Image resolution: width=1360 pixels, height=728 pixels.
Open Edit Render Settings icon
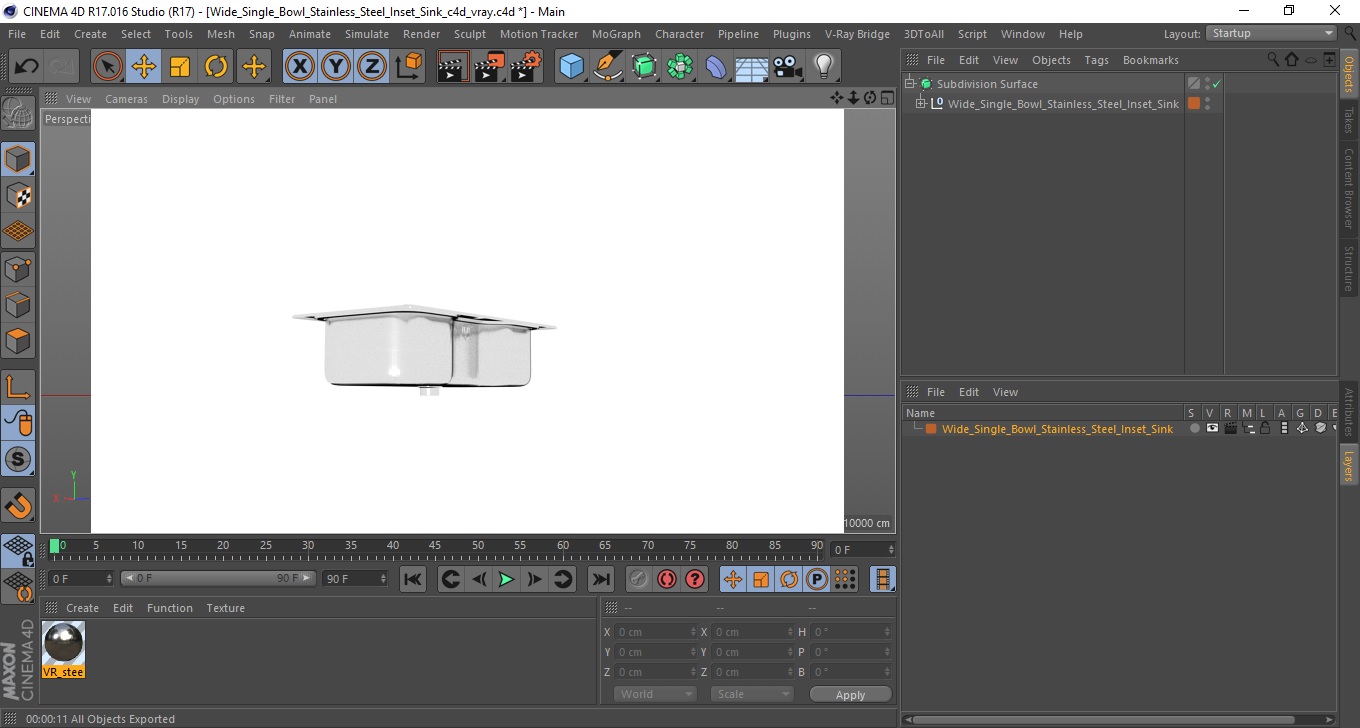[526, 67]
